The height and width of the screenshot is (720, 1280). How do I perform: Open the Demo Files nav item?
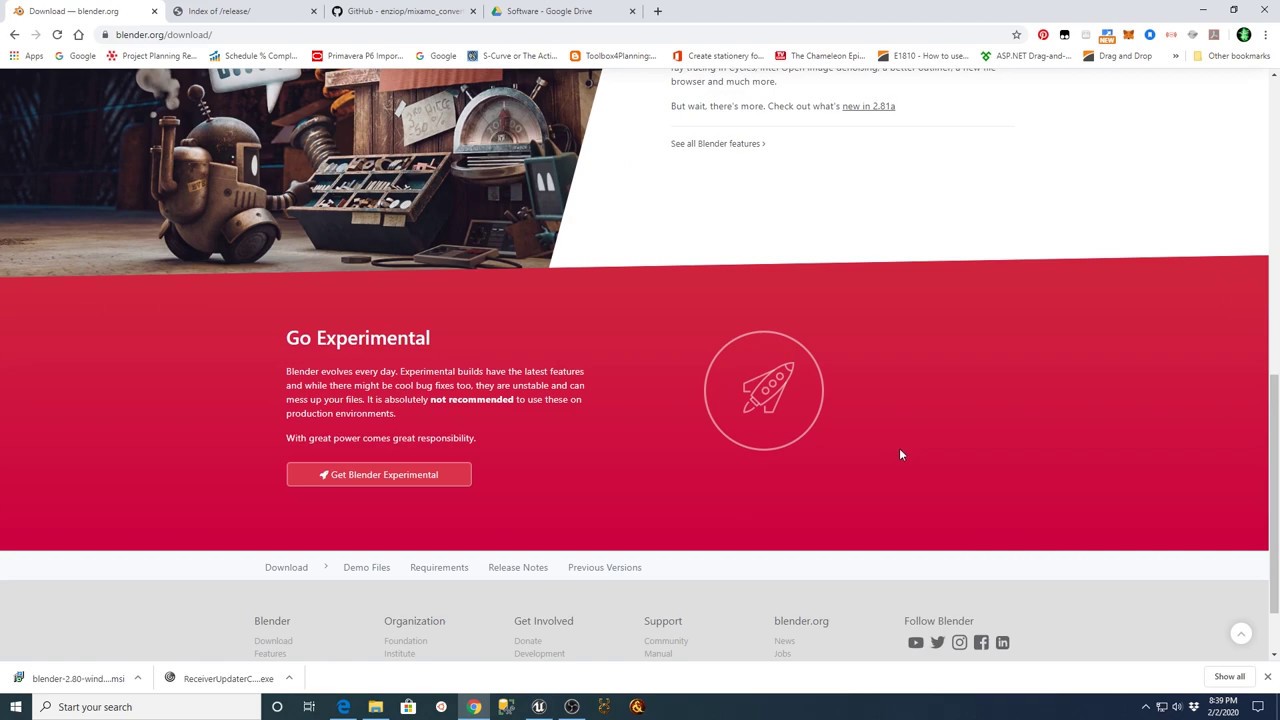point(366,567)
